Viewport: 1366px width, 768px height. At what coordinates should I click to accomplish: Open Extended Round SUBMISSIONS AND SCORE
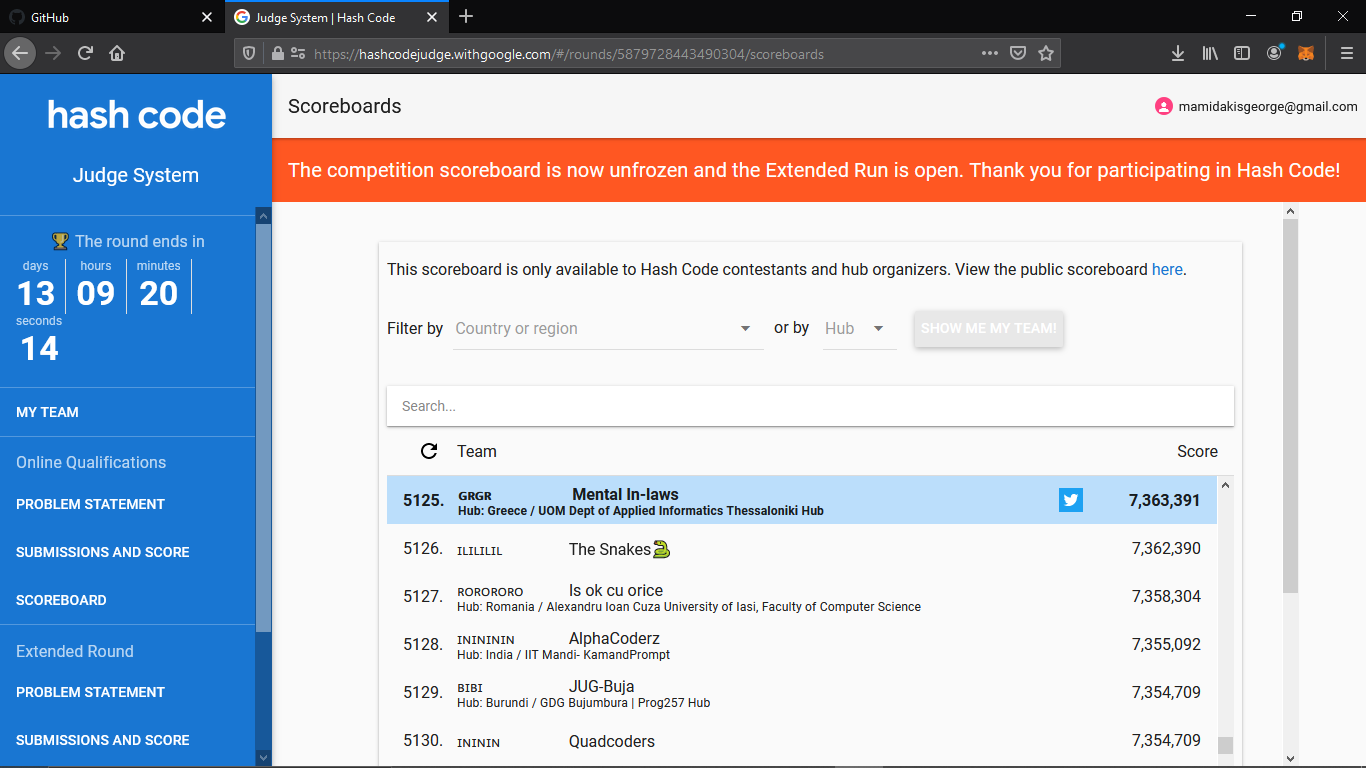[102, 740]
